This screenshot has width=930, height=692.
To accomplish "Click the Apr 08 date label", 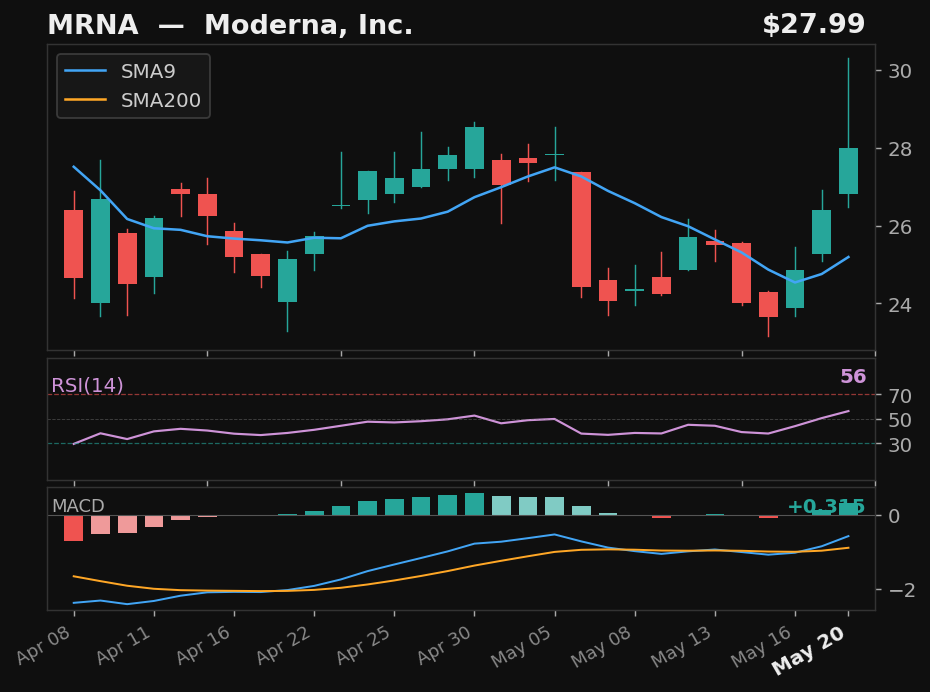I will pyautogui.click(x=44, y=645).
